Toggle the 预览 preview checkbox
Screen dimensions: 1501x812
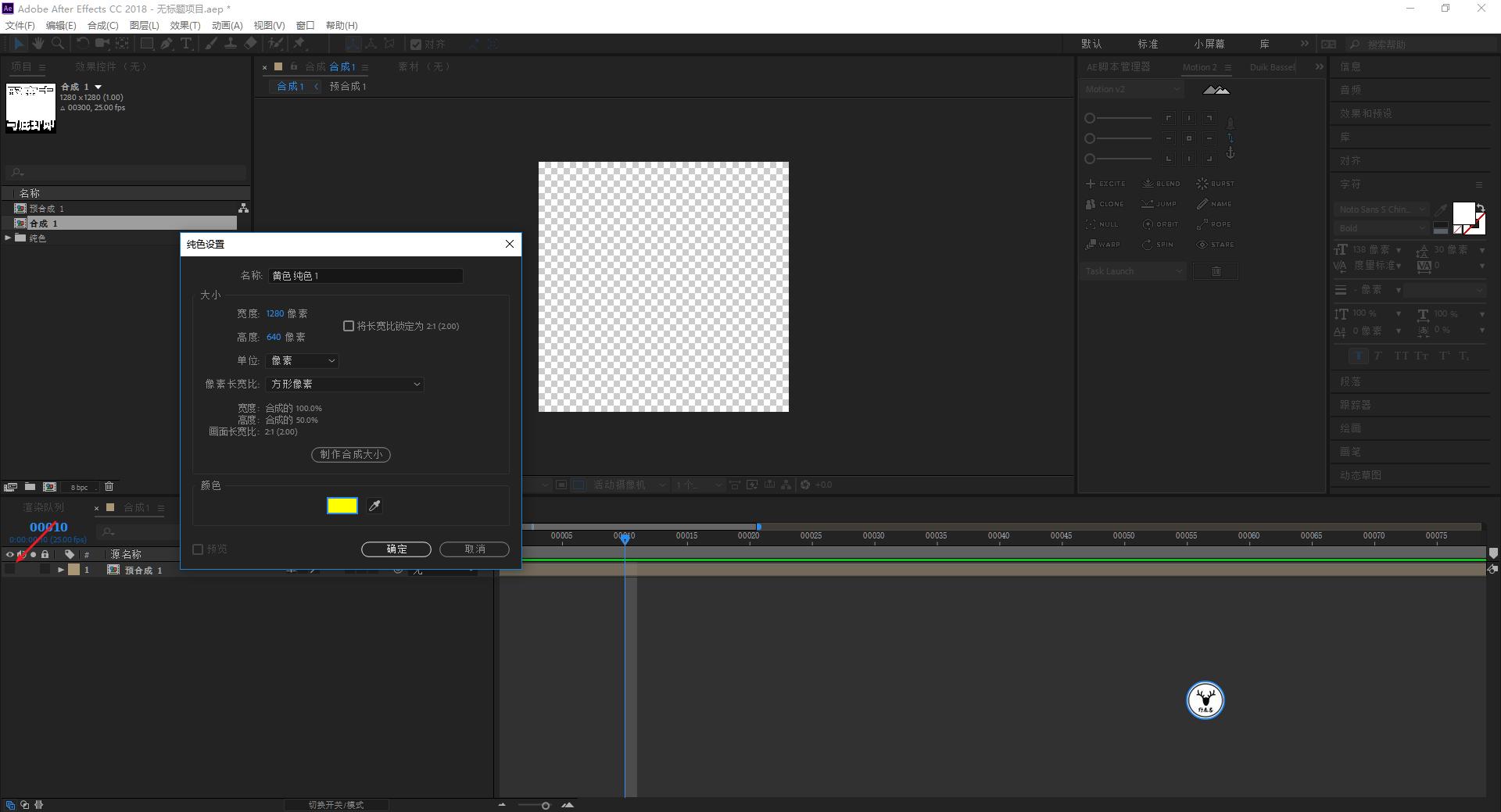199,549
